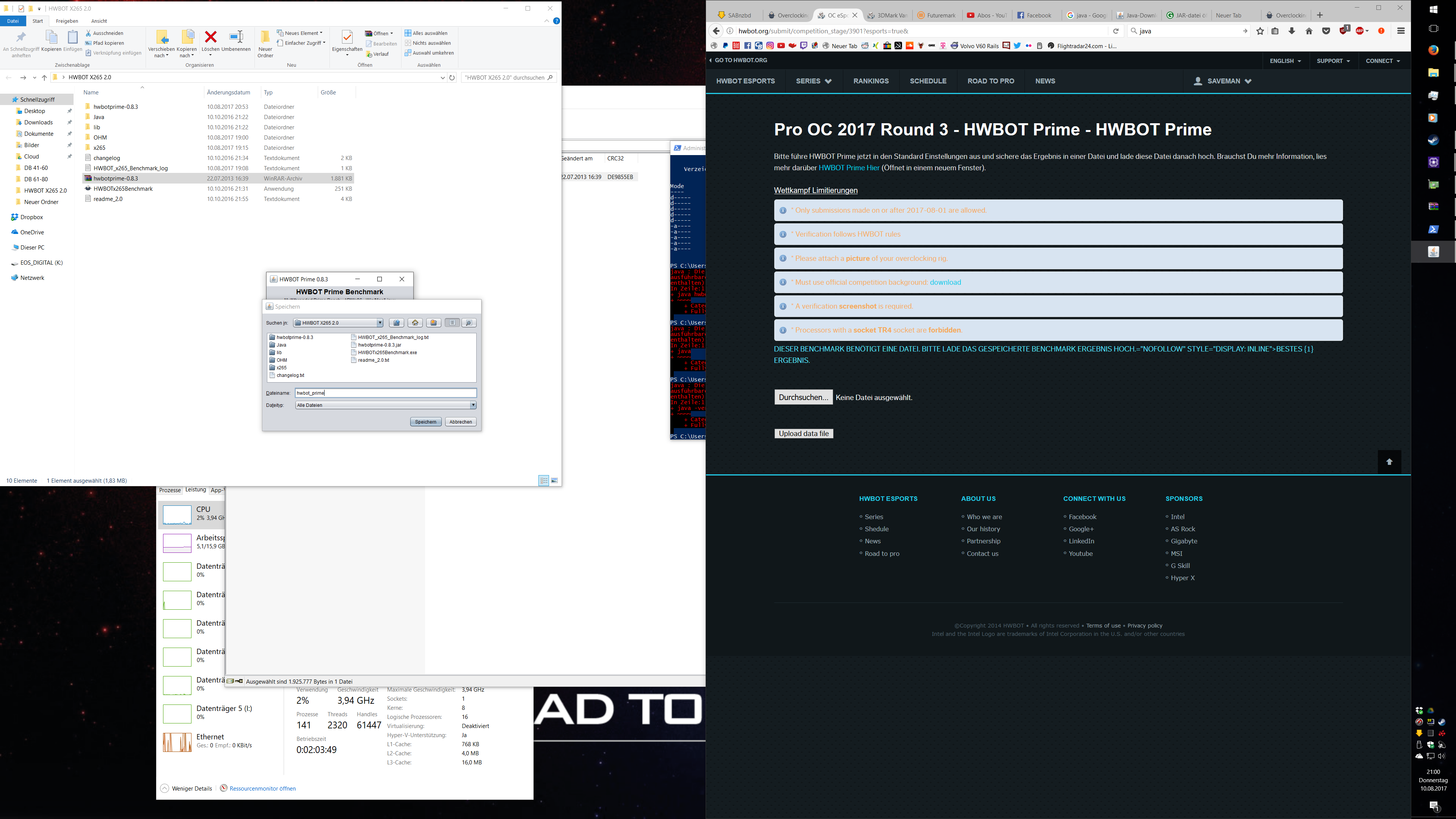Open a new Firefox tab with plus
This screenshot has width=1456, height=819.
pyautogui.click(x=1320, y=15)
